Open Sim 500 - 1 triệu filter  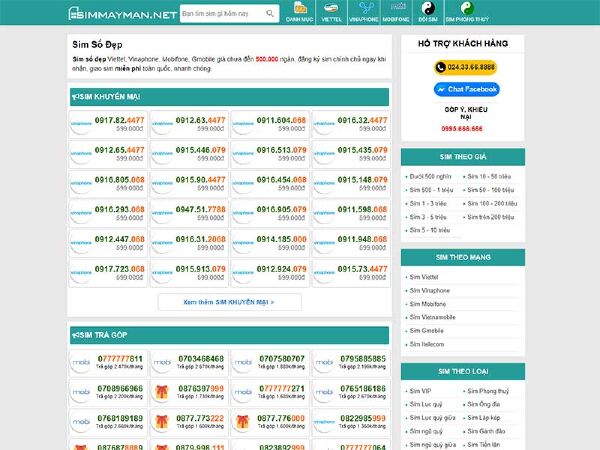click(431, 190)
